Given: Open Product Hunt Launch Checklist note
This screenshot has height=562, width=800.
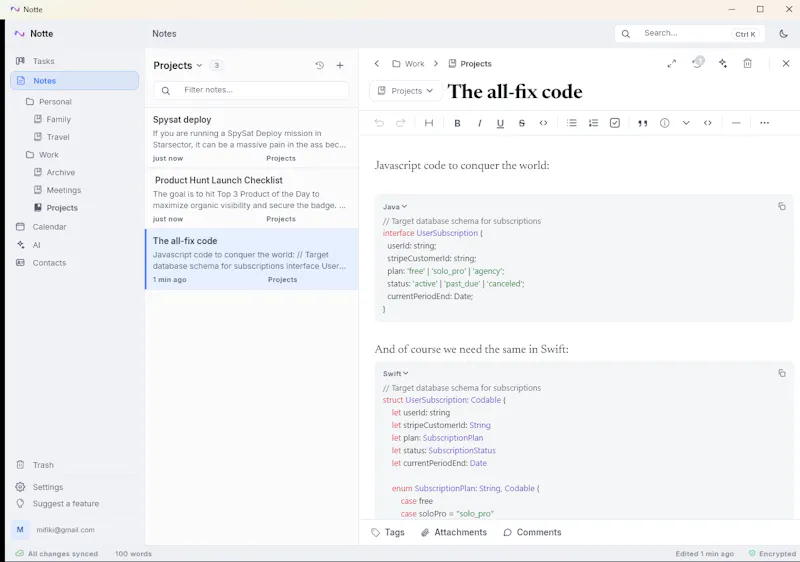Looking at the screenshot, I should point(252,198).
